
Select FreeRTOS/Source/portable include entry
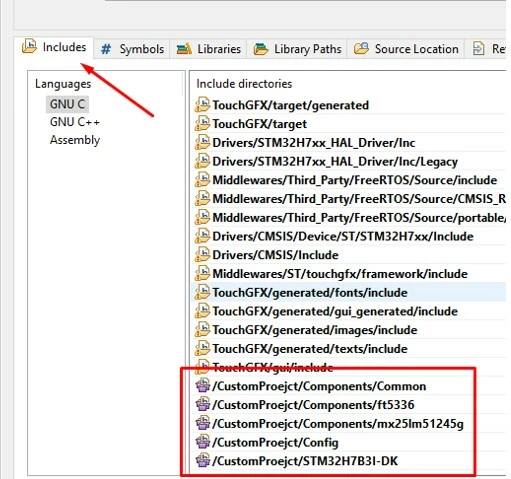pos(349,218)
